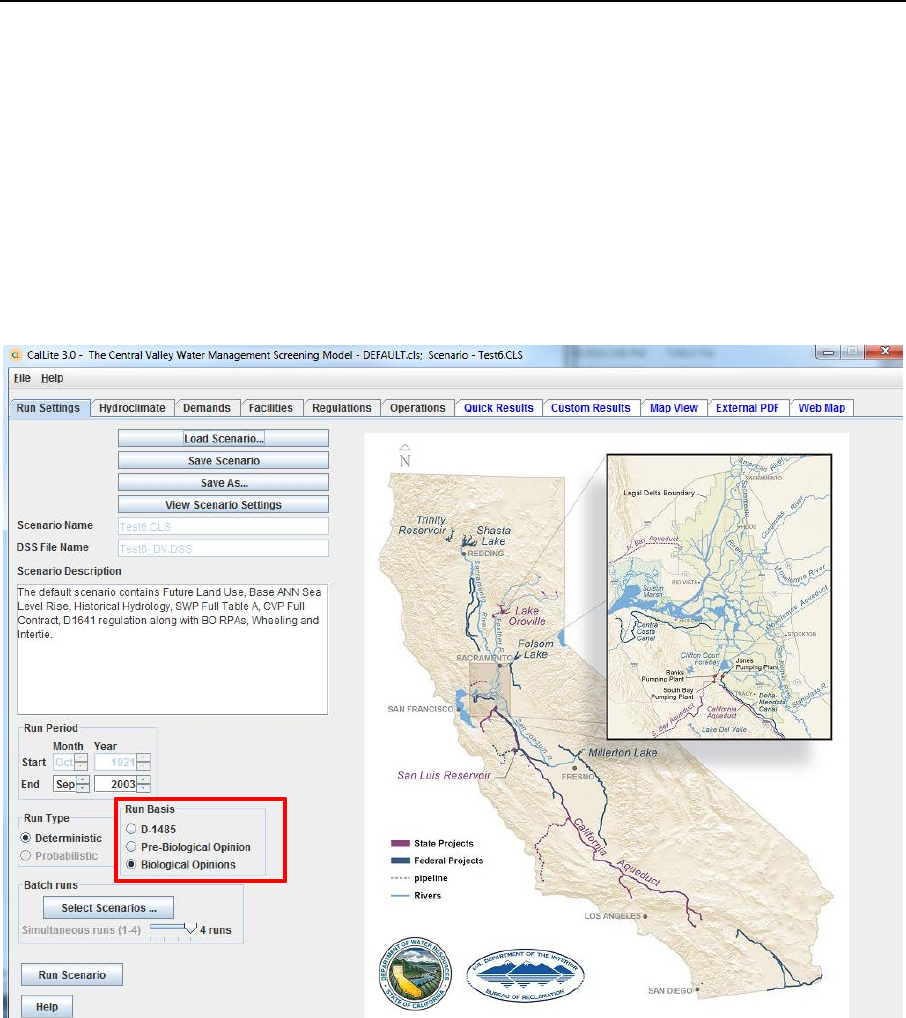Click the Department of Water Resources seal

tap(415, 973)
